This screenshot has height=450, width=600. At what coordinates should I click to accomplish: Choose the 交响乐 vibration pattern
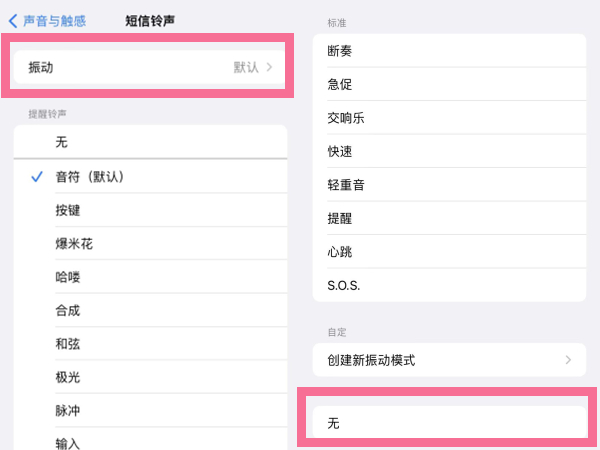click(448, 118)
